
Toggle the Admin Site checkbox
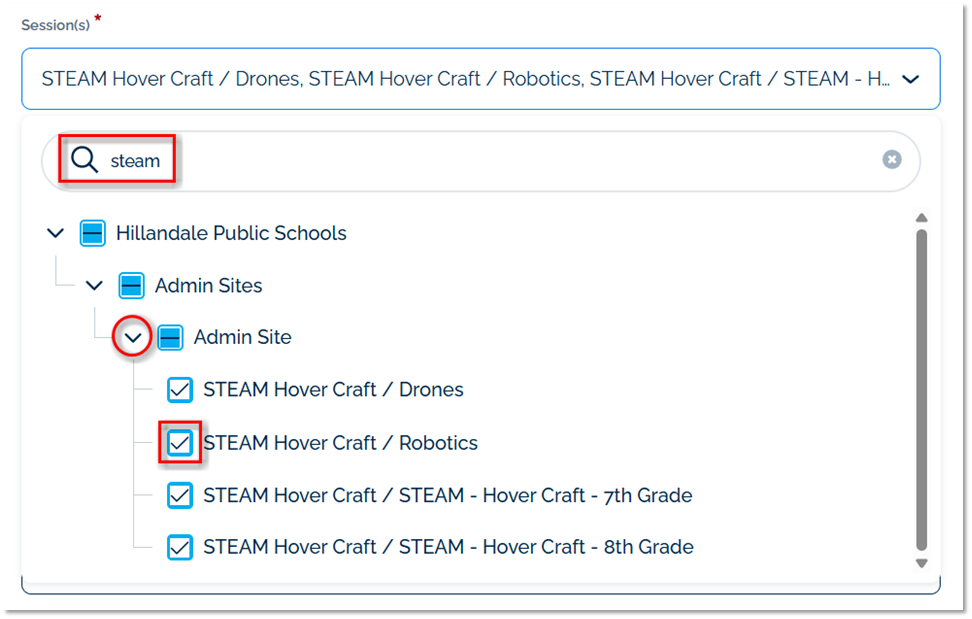pyautogui.click(x=170, y=338)
